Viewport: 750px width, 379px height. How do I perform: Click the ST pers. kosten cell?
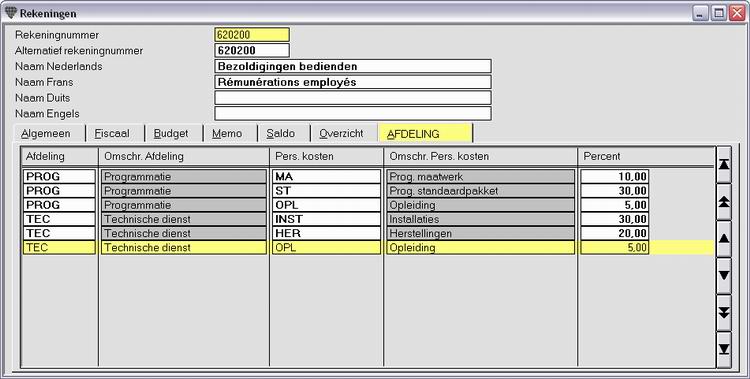click(x=327, y=190)
